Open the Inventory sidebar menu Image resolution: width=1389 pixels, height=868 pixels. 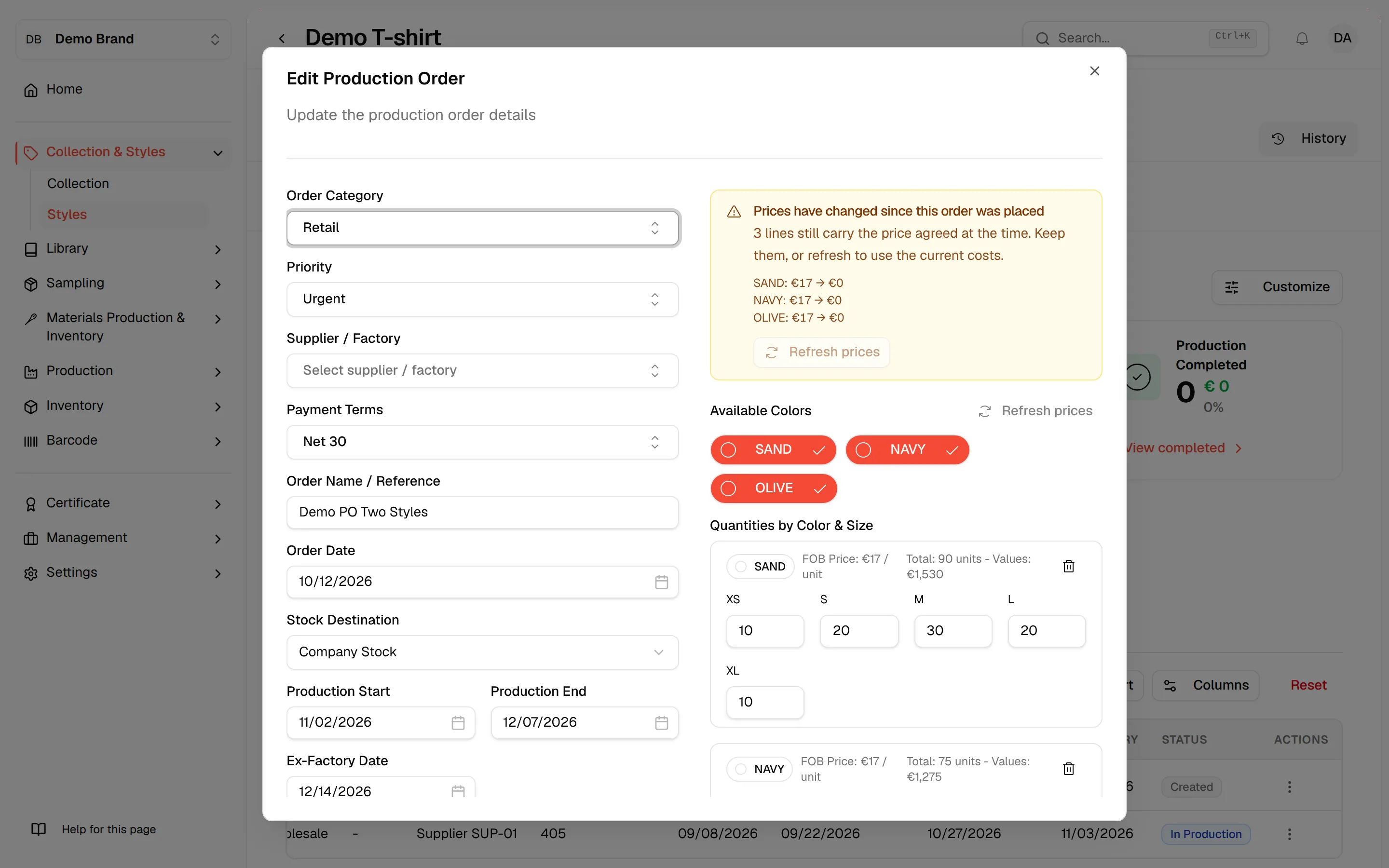pyautogui.click(x=123, y=406)
